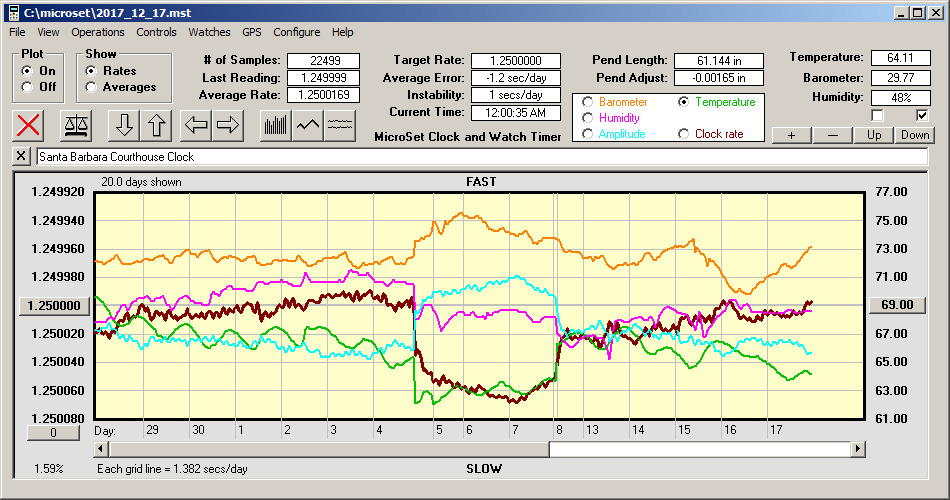Open the File menu

pyautogui.click(x=17, y=32)
